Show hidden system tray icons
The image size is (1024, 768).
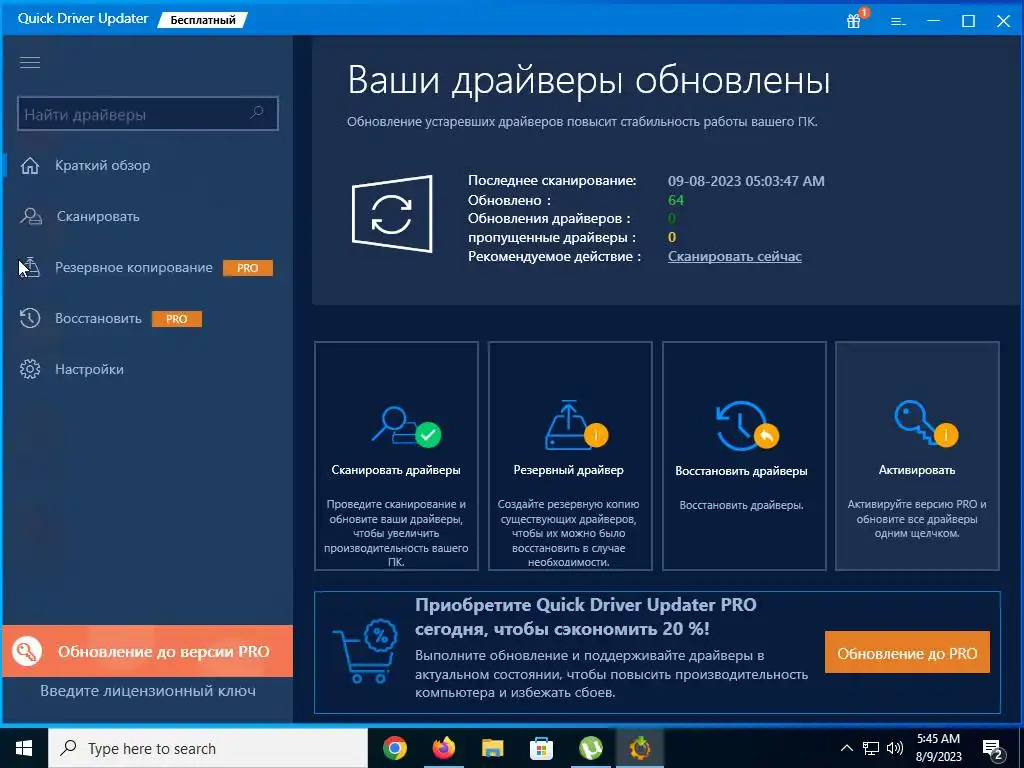click(x=846, y=748)
